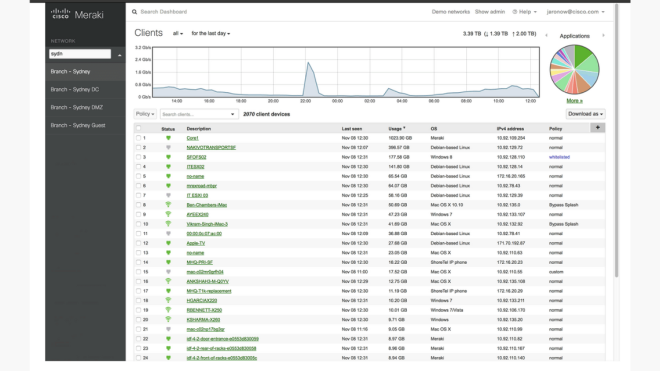Click the status icon for row 24
This screenshot has height=371, width=660.
click(168, 358)
